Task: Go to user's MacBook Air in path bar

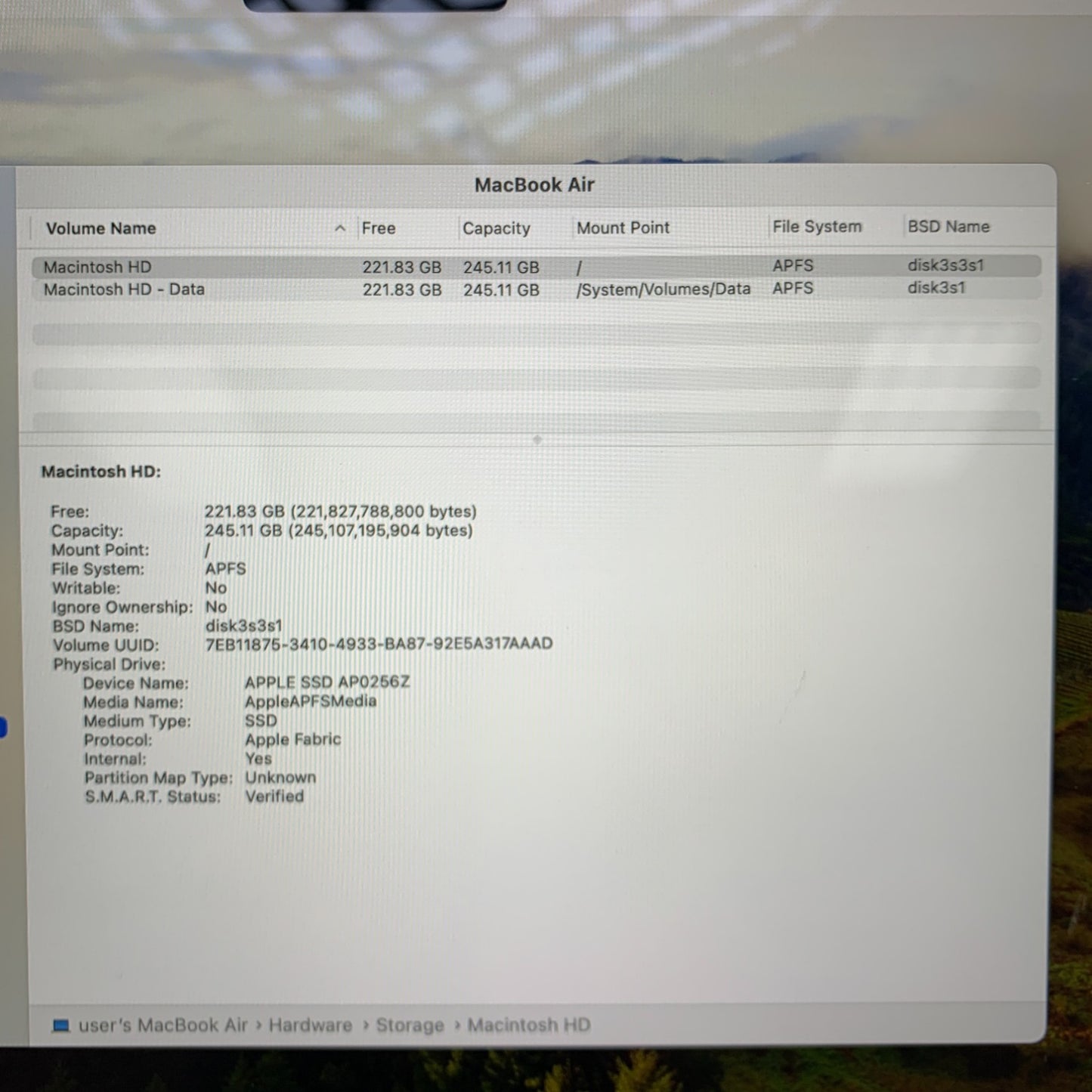Action: (162, 1025)
